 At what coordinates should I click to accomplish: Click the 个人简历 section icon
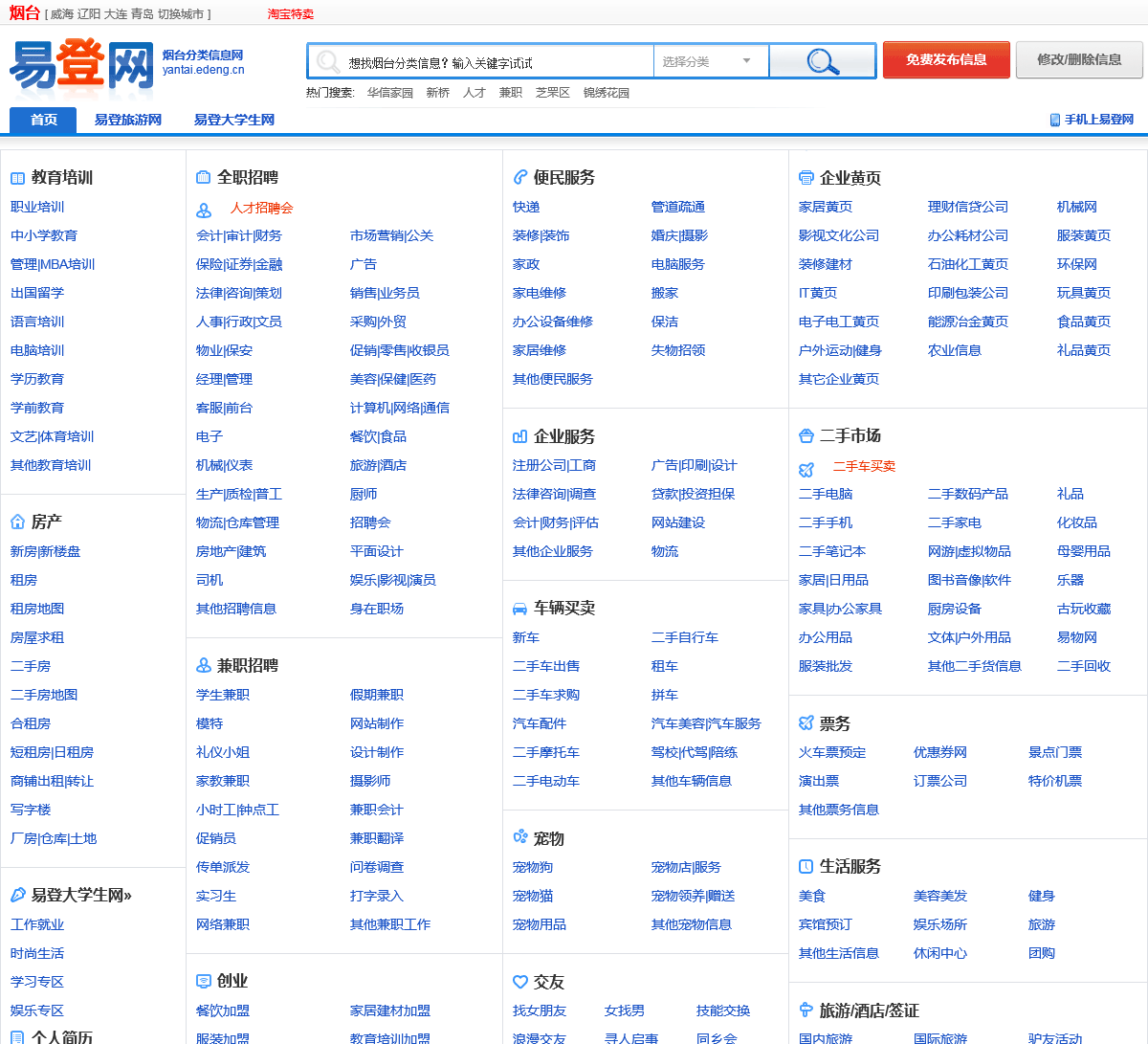coord(17,1036)
